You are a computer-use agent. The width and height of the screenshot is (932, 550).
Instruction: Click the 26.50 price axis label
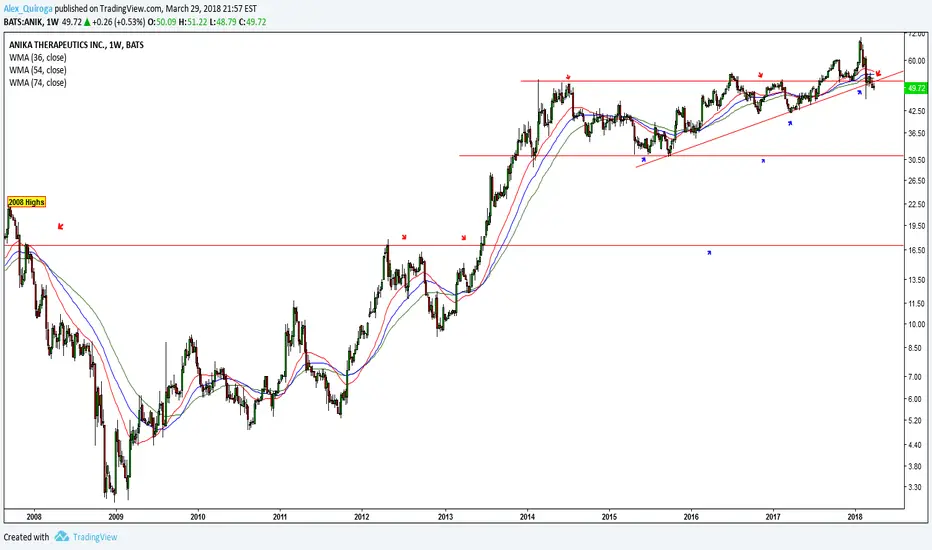point(917,181)
